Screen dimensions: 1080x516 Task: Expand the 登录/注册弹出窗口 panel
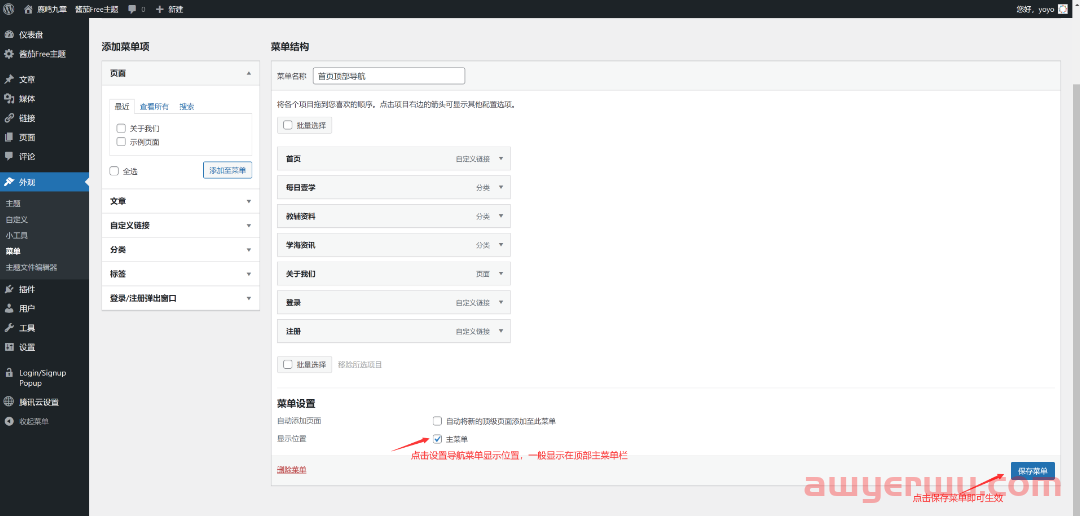pos(249,298)
